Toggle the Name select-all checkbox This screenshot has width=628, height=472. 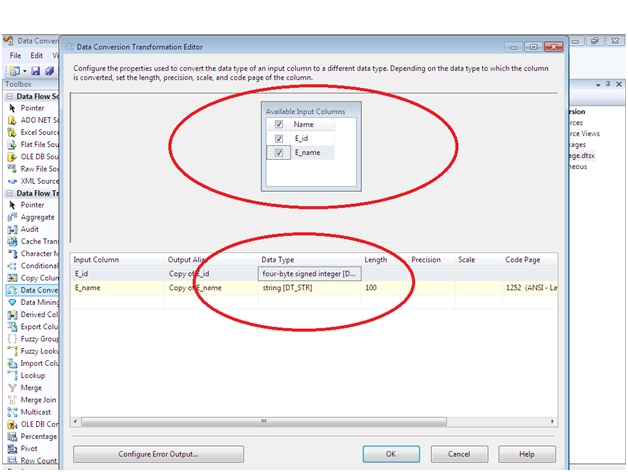[x=279, y=124]
